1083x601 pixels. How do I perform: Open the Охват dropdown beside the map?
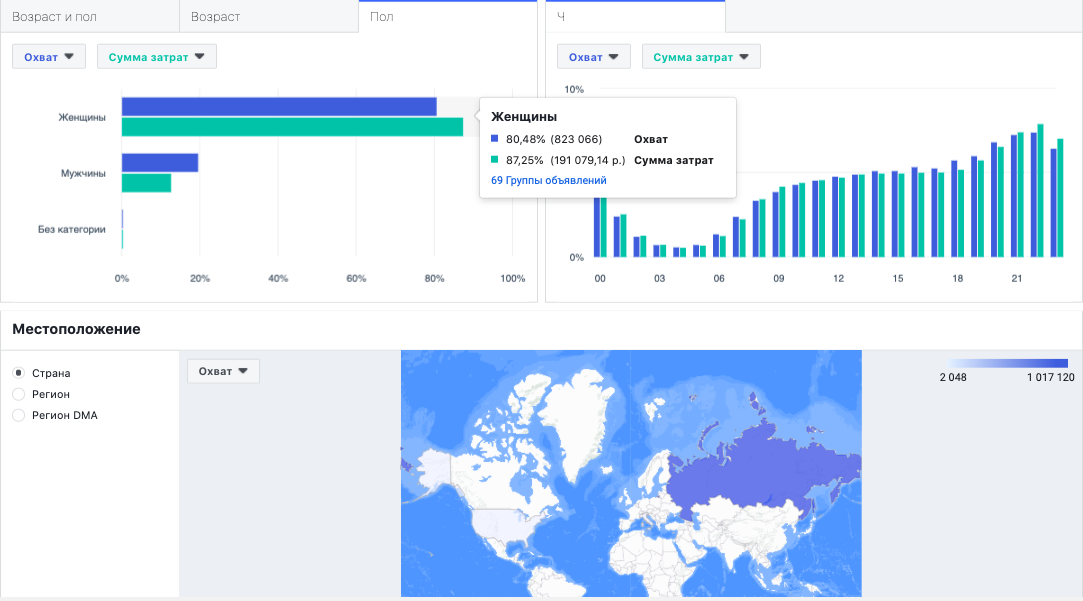(223, 371)
